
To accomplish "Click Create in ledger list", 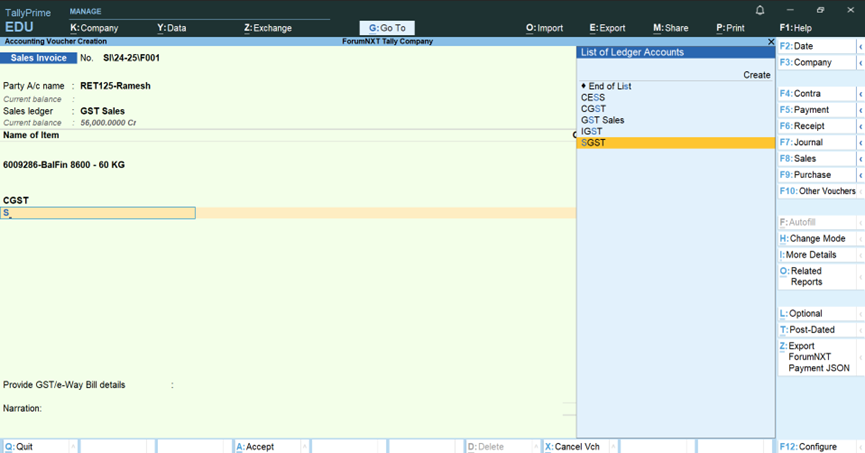I will pos(756,75).
